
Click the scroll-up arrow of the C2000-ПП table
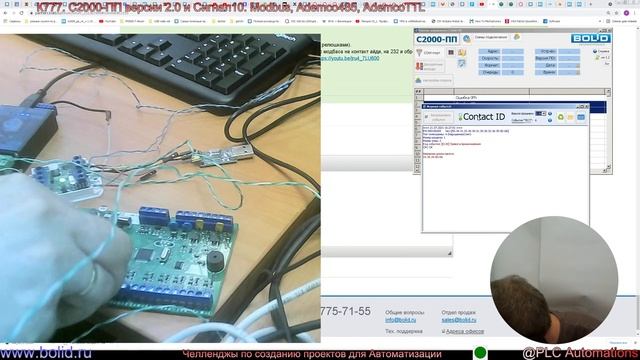pos(608,92)
